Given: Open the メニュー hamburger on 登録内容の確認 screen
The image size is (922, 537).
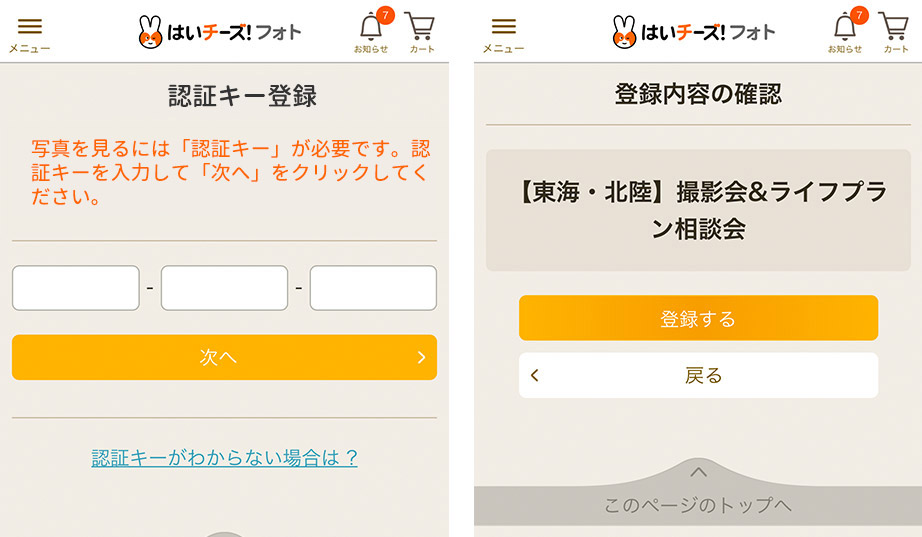Looking at the screenshot, I should pyautogui.click(x=504, y=33).
